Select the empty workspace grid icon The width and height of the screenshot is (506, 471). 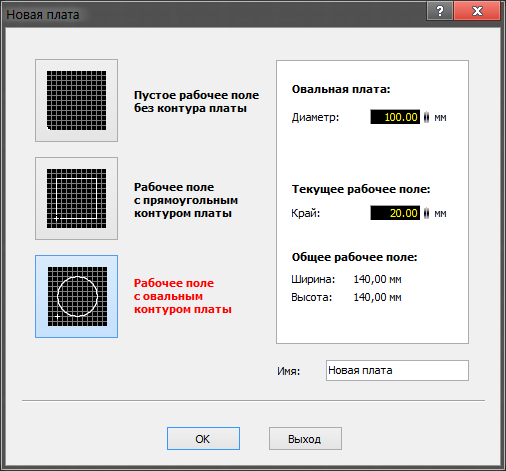click(76, 100)
